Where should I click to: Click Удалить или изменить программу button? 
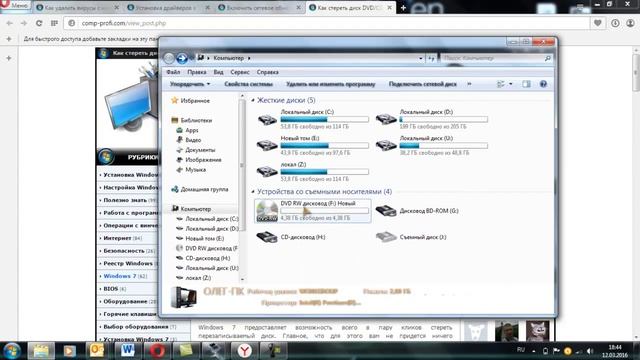click(x=330, y=84)
